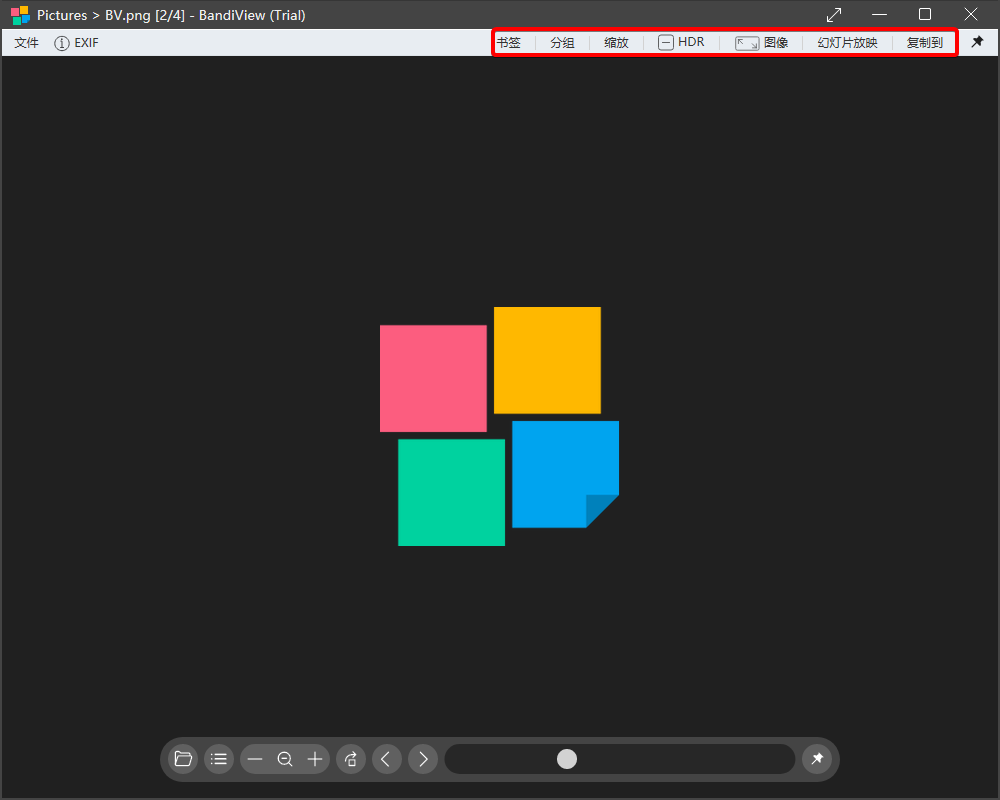Screen dimensions: 1000x800
Task: Start the 幻灯片放映 slideshow
Action: pos(847,43)
